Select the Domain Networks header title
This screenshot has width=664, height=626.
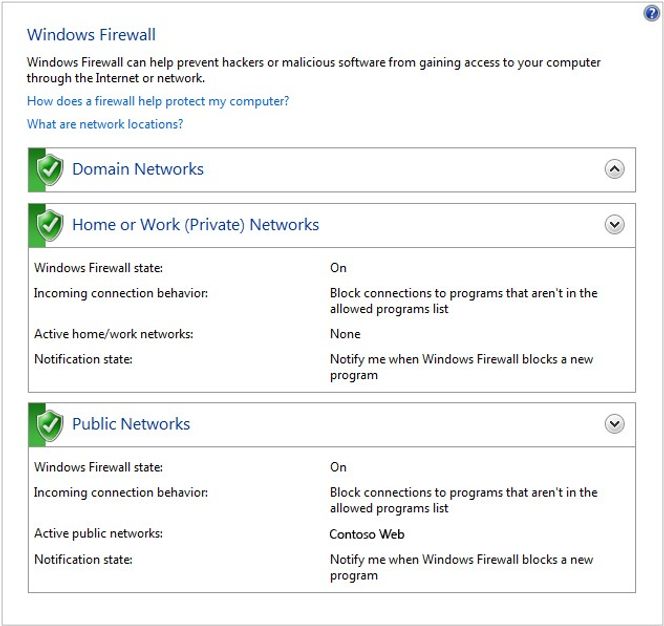138,169
